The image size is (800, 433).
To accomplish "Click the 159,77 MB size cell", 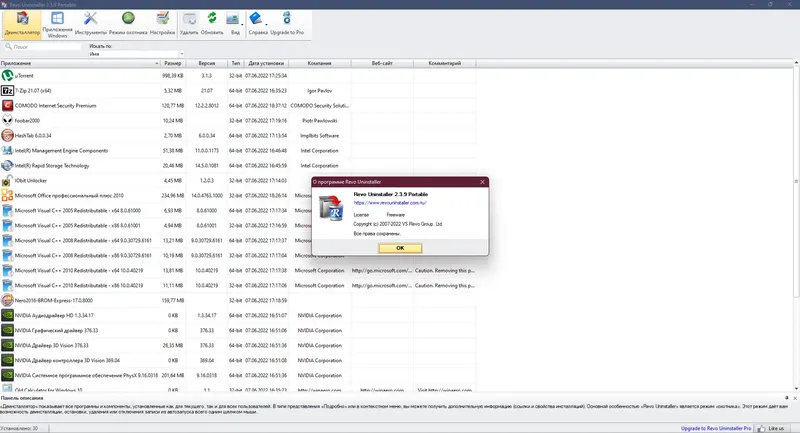I will pos(172,300).
